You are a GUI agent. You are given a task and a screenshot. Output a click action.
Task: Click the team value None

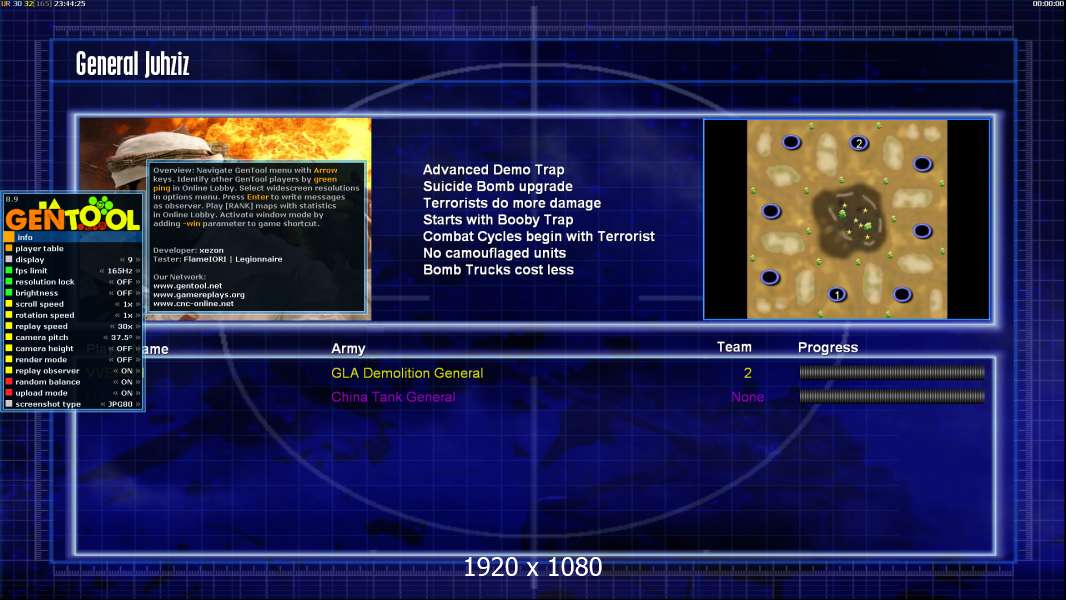point(747,397)
